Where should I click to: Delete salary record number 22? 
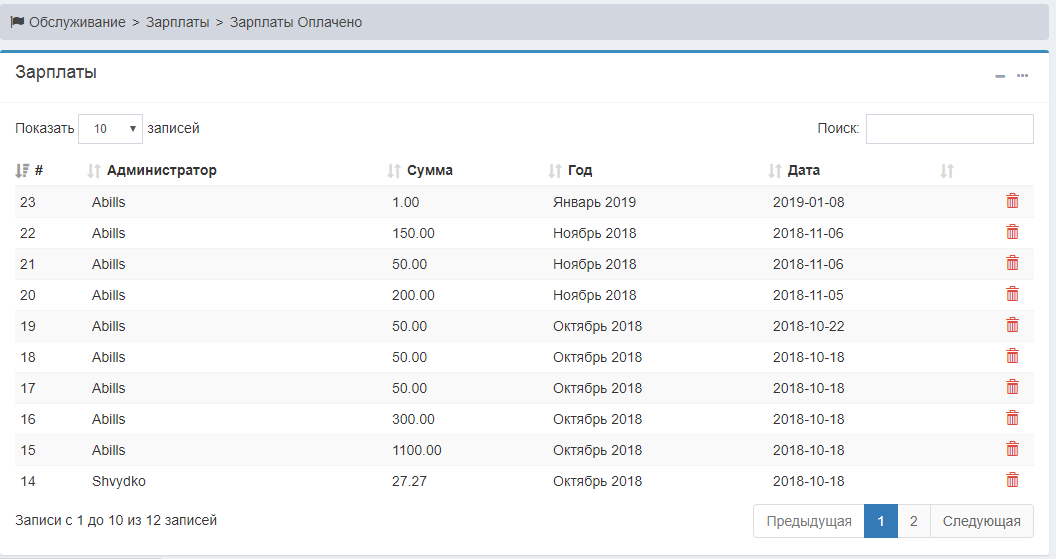[x=1012, y=232]
